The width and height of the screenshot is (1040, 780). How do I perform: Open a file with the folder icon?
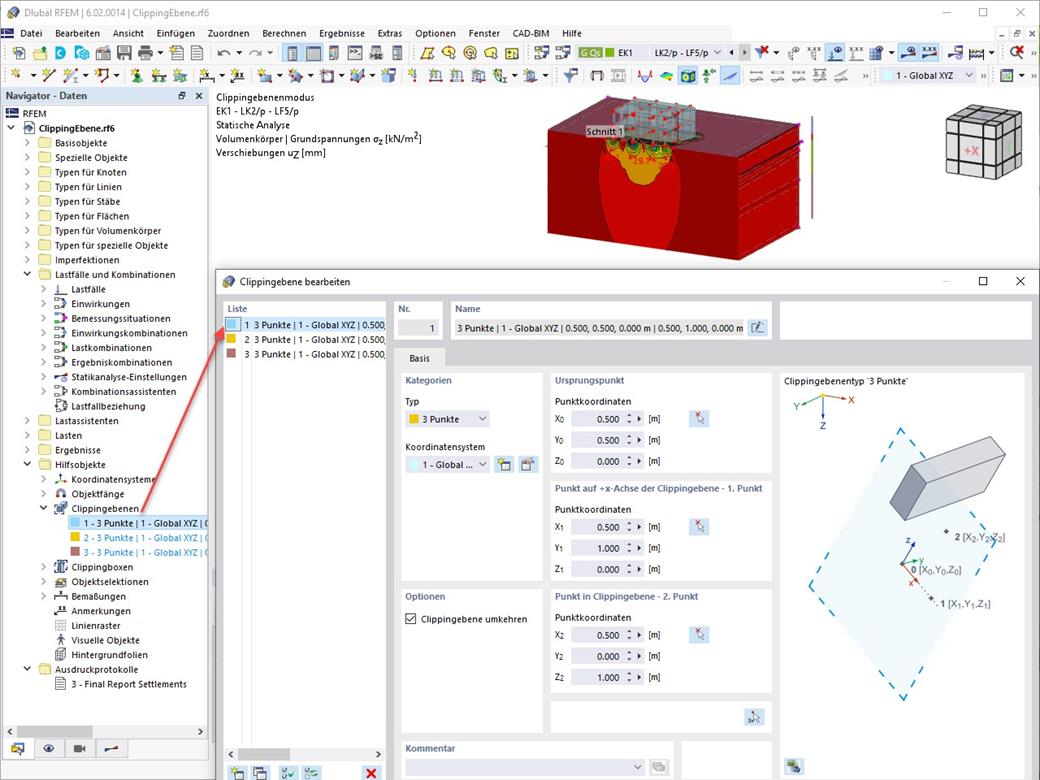tap(40, 53)
